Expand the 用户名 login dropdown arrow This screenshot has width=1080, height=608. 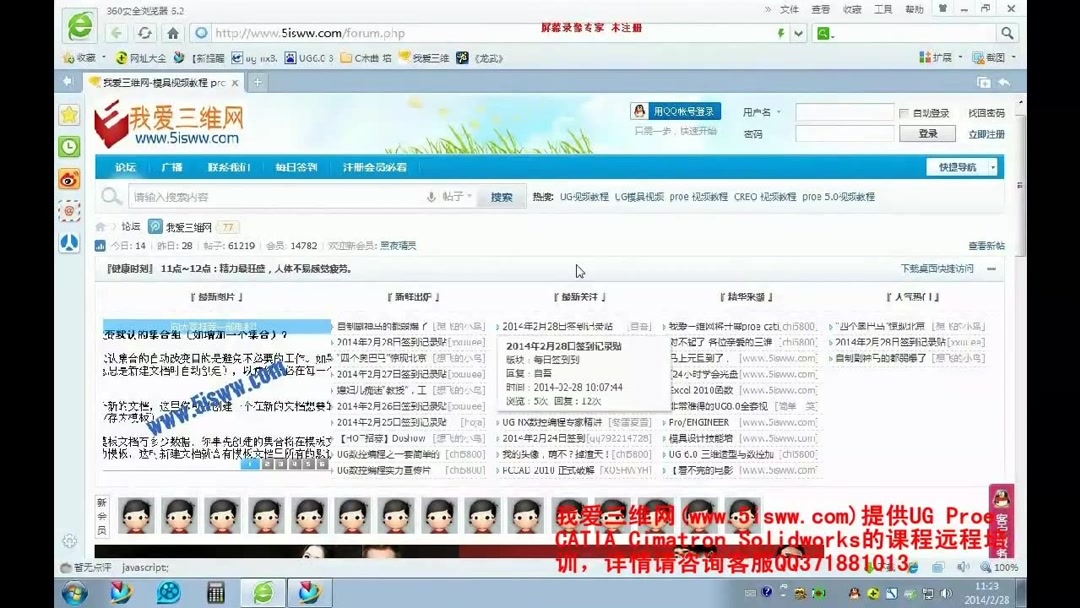pos(779,111)
